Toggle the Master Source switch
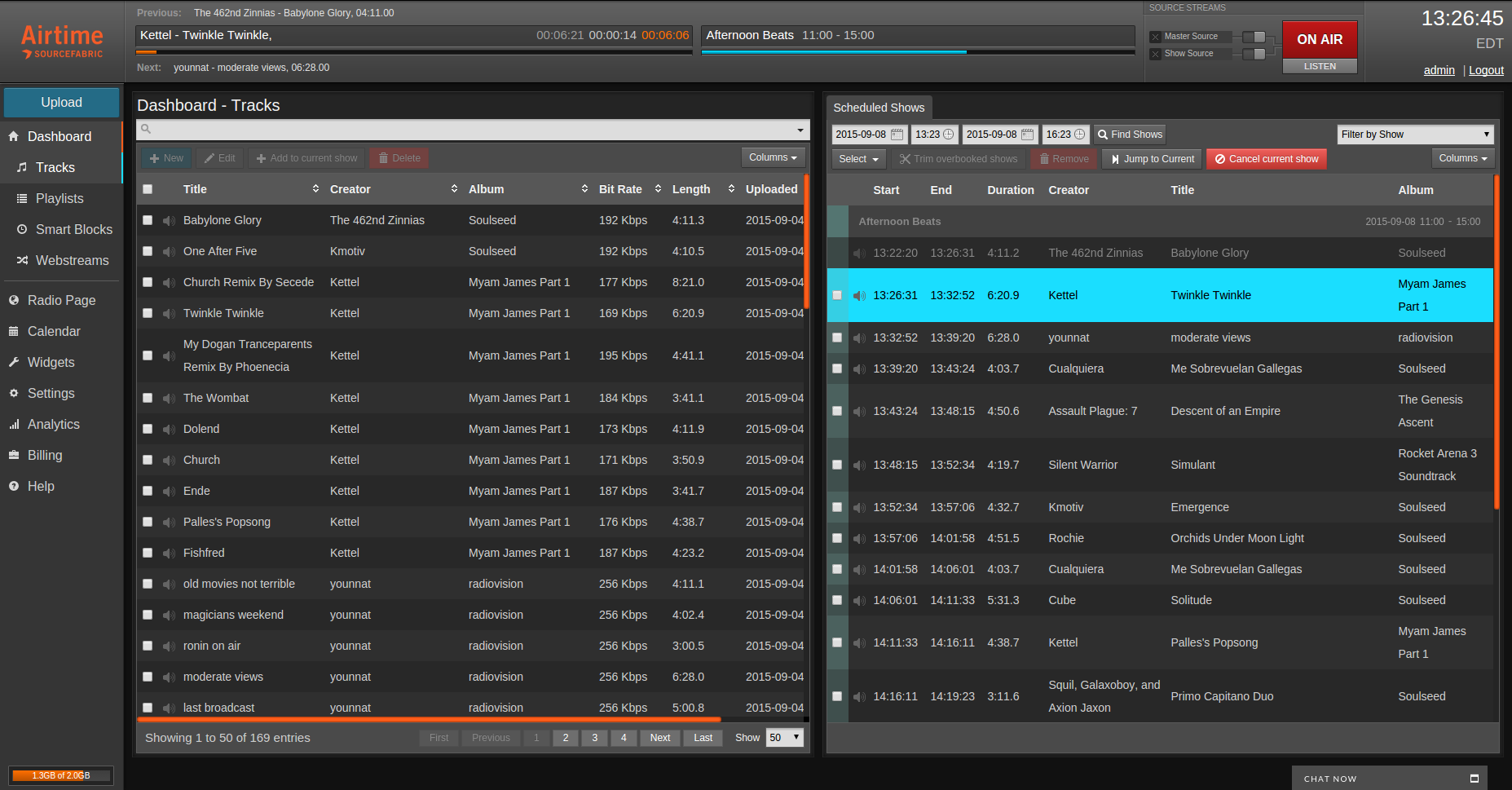Viewport: 1512px width, 790px height. [x=1254, y=37]
